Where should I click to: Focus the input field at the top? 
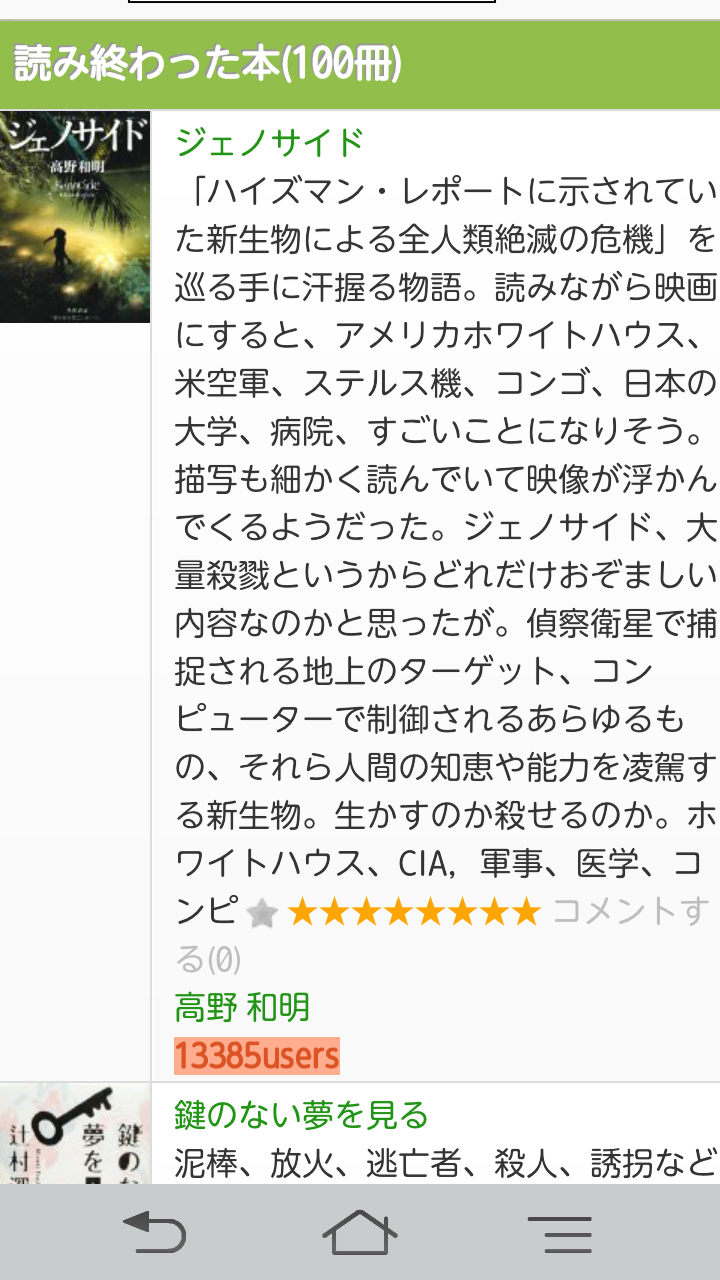pos(312,2)
